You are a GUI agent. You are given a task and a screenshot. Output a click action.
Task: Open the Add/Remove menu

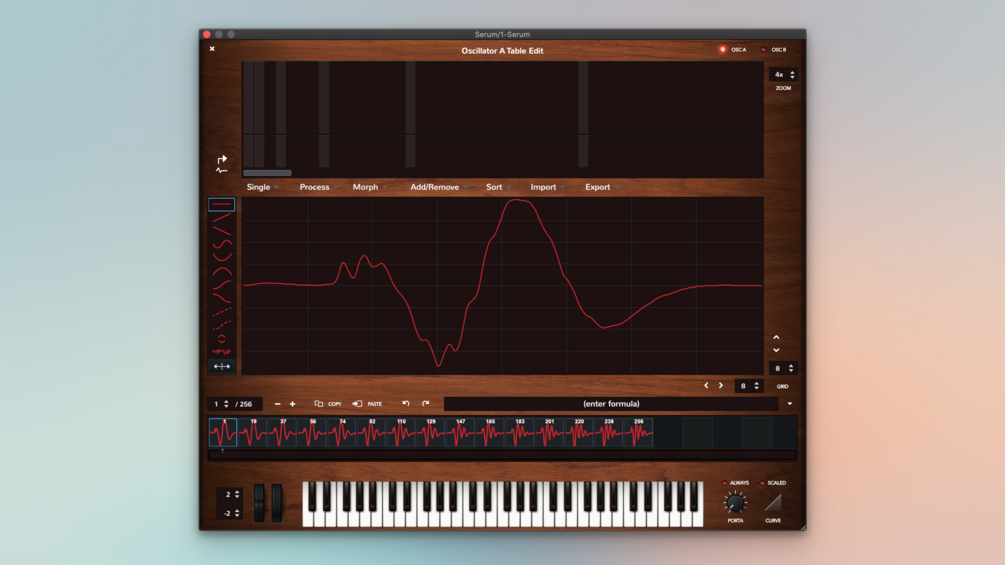click(x=439, y=187)
